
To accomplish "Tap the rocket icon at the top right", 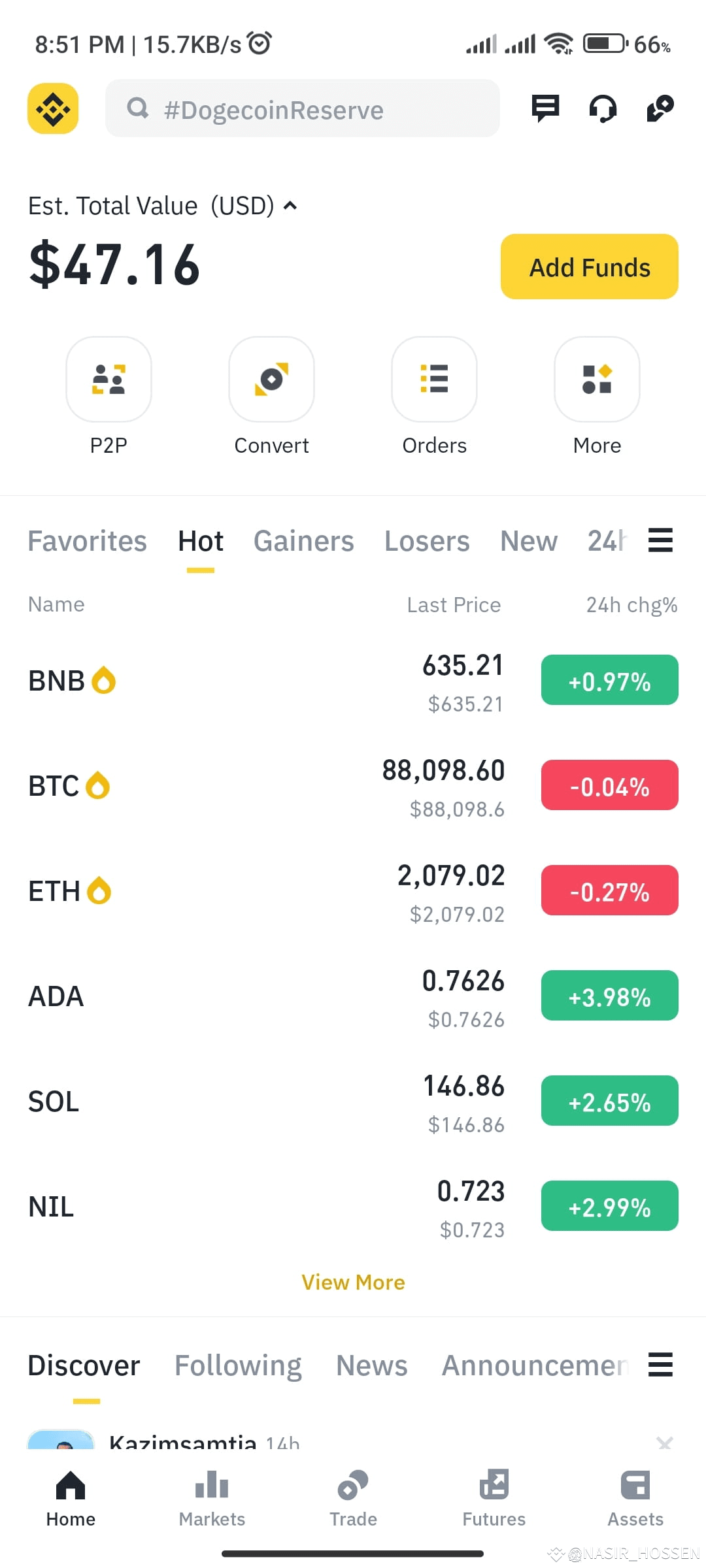I will pos(660,108).
